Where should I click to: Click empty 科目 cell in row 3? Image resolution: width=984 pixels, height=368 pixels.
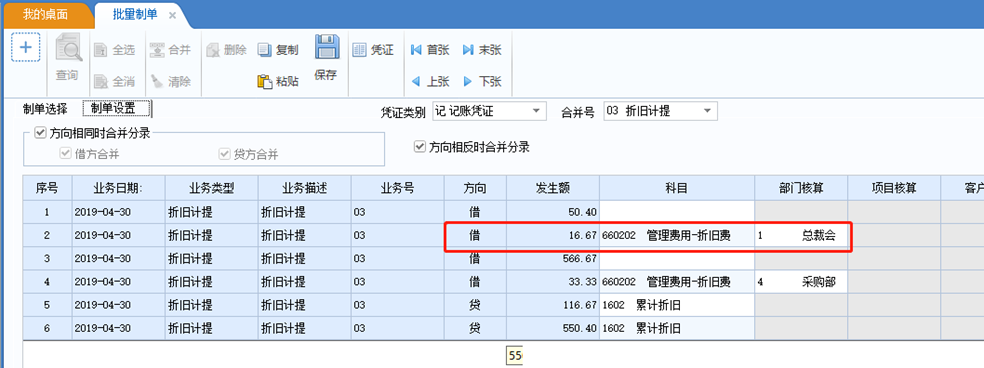[x=677, y=258]
